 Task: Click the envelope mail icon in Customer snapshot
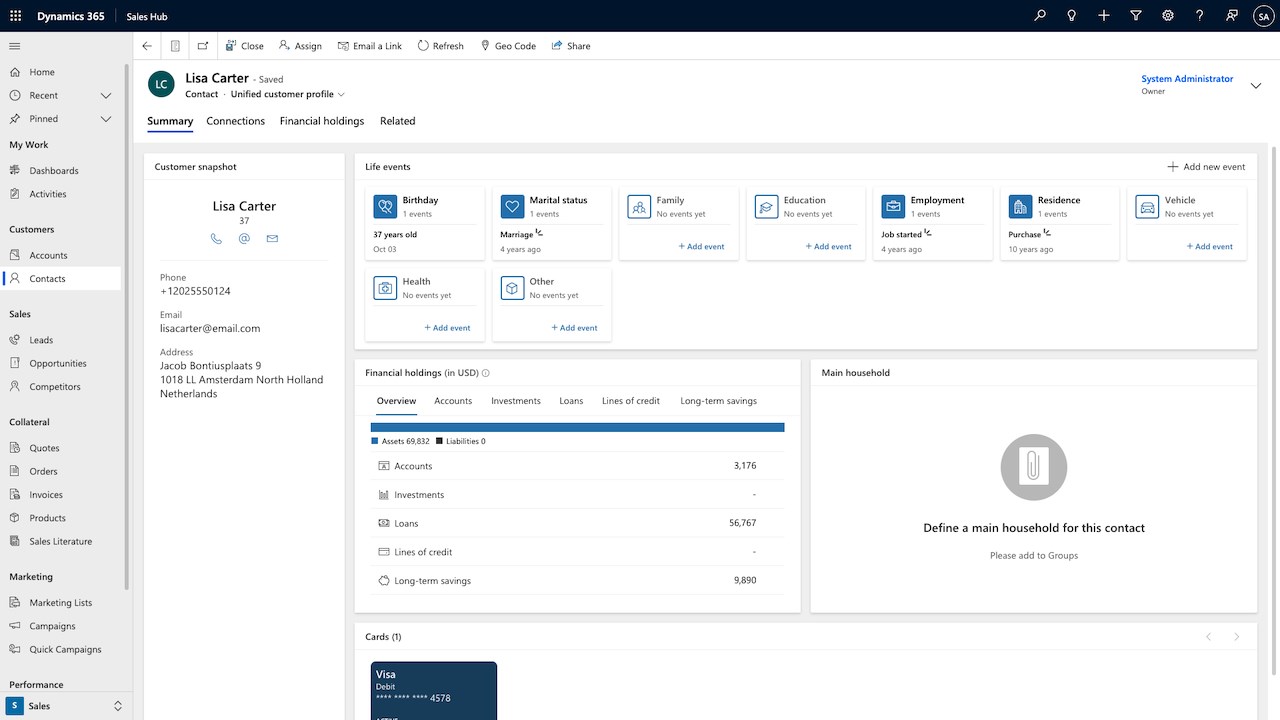tap(272, 239)
